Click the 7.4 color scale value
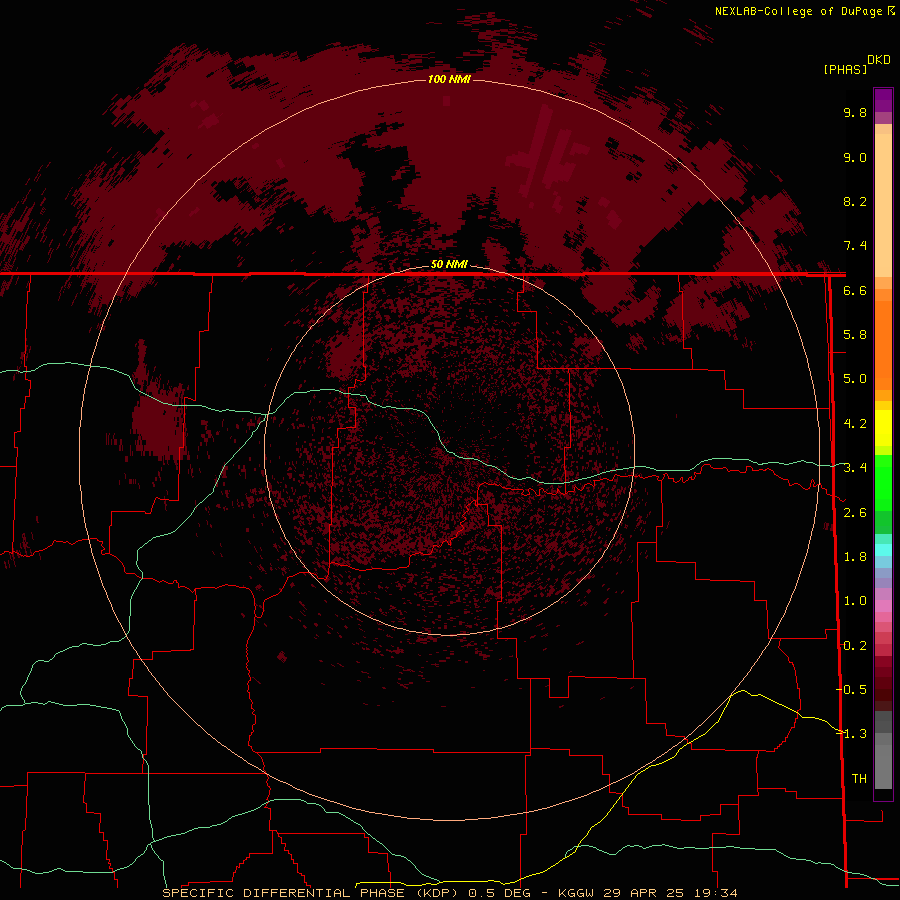The width and height of the screenshot is (900, 900). [855, 246]
